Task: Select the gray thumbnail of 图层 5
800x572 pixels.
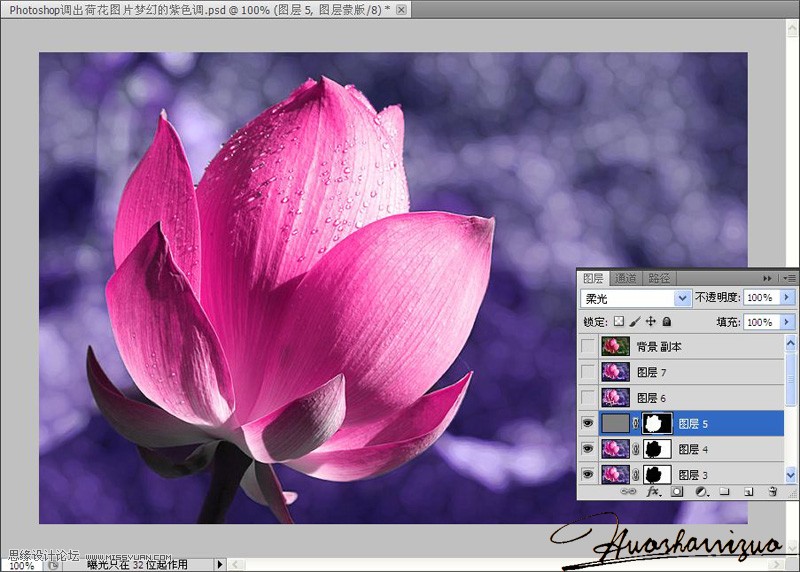Action: click(616, 423)
